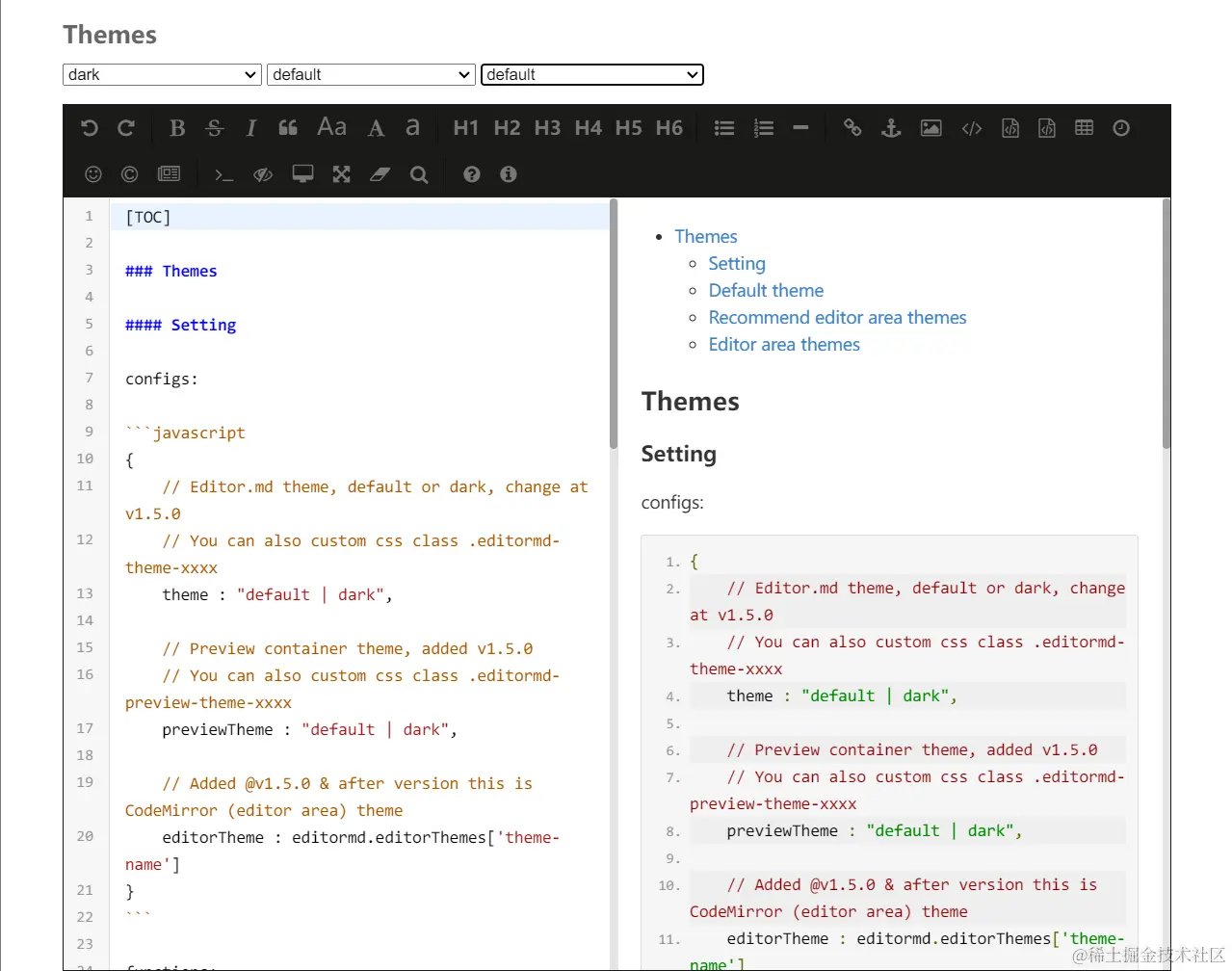Click editor line number 17 in gutter

coord(85,728)
